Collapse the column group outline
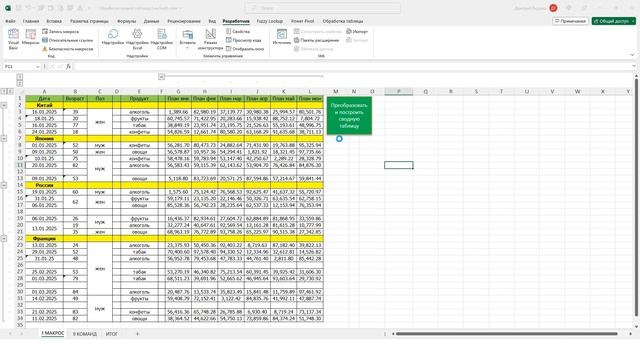640x360 pixels. pos(161,76)
